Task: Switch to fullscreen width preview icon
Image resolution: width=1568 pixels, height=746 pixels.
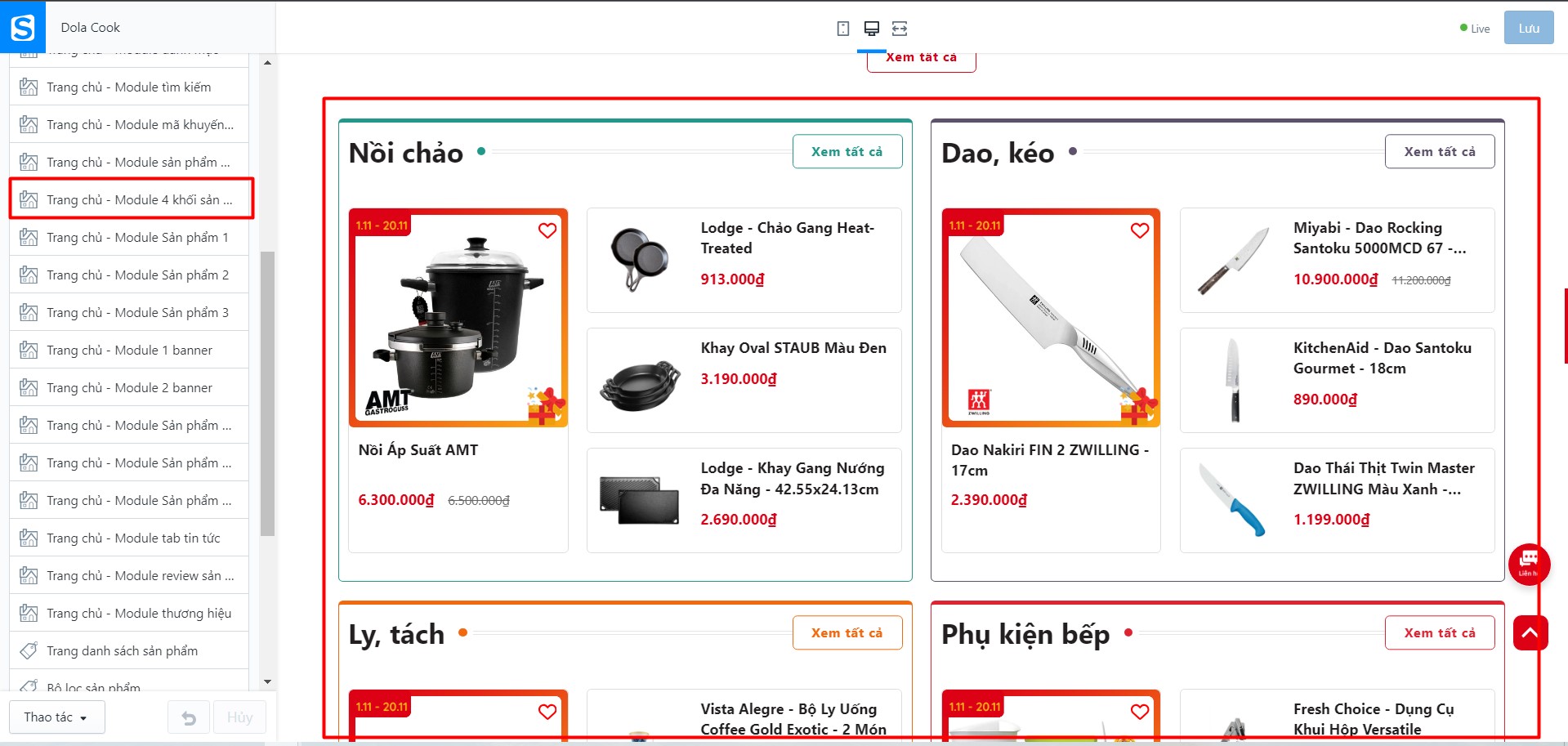Action: (x=900, y=29)
